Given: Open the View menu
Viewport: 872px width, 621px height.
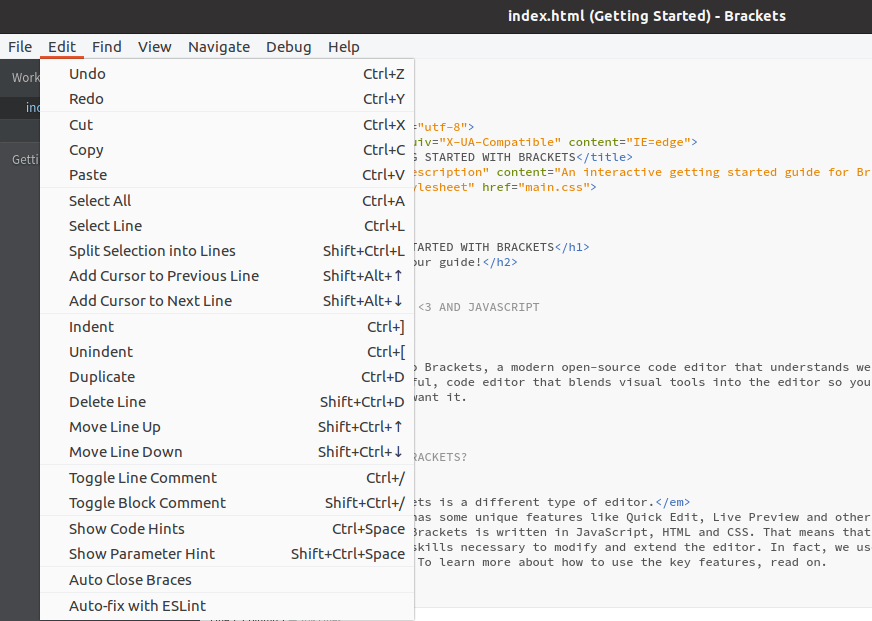Looking at the screenshot, I should (x=155, y=47).
